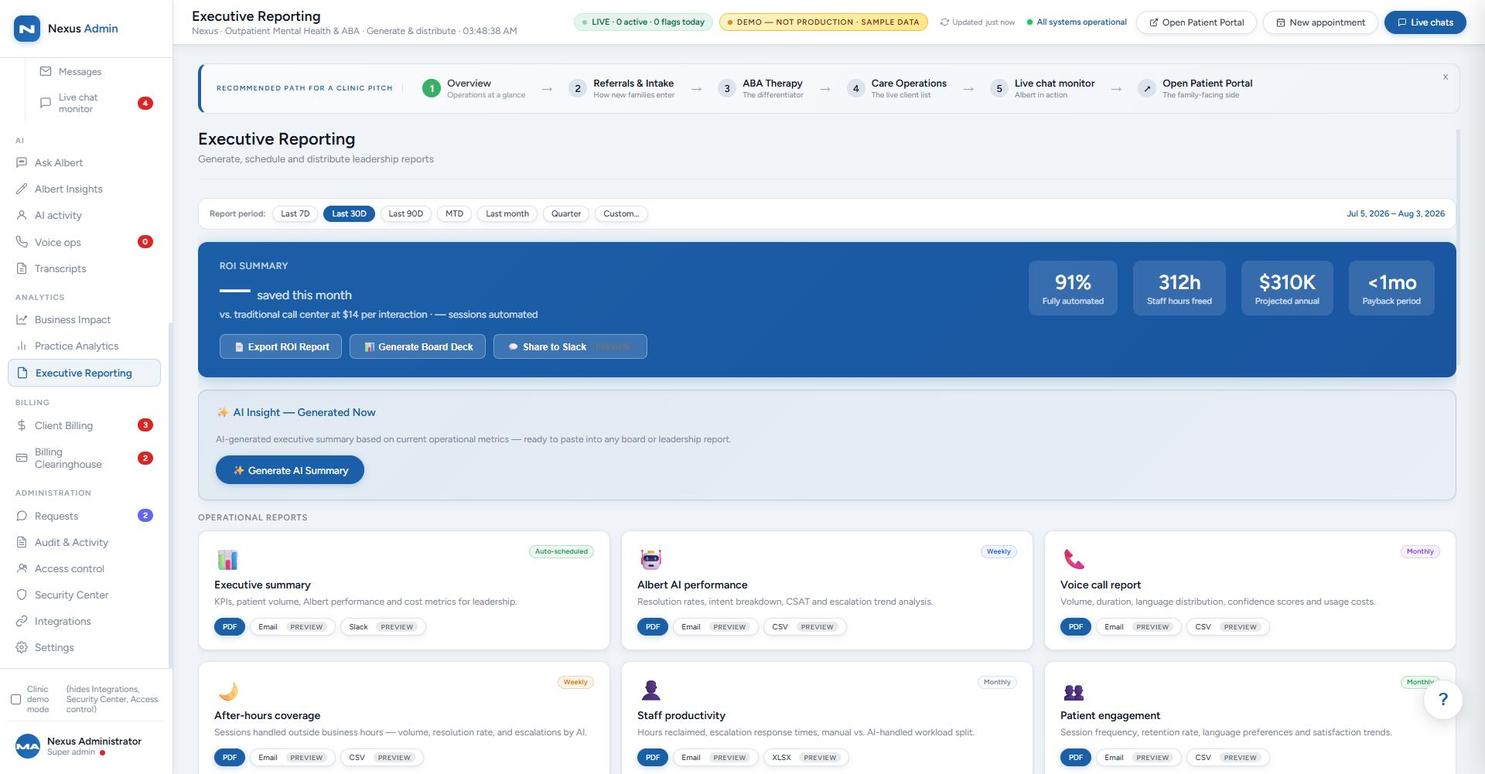Click the Client Billing dollar icon
This screenshot has width=1485, height=774.
point(22,426)
